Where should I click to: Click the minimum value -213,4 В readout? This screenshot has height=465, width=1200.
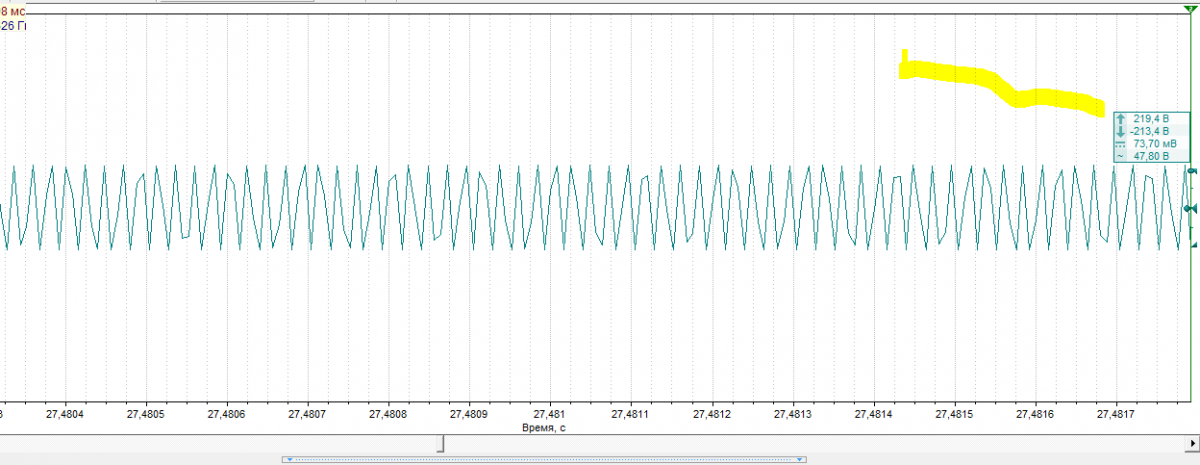click(1148, 131)
